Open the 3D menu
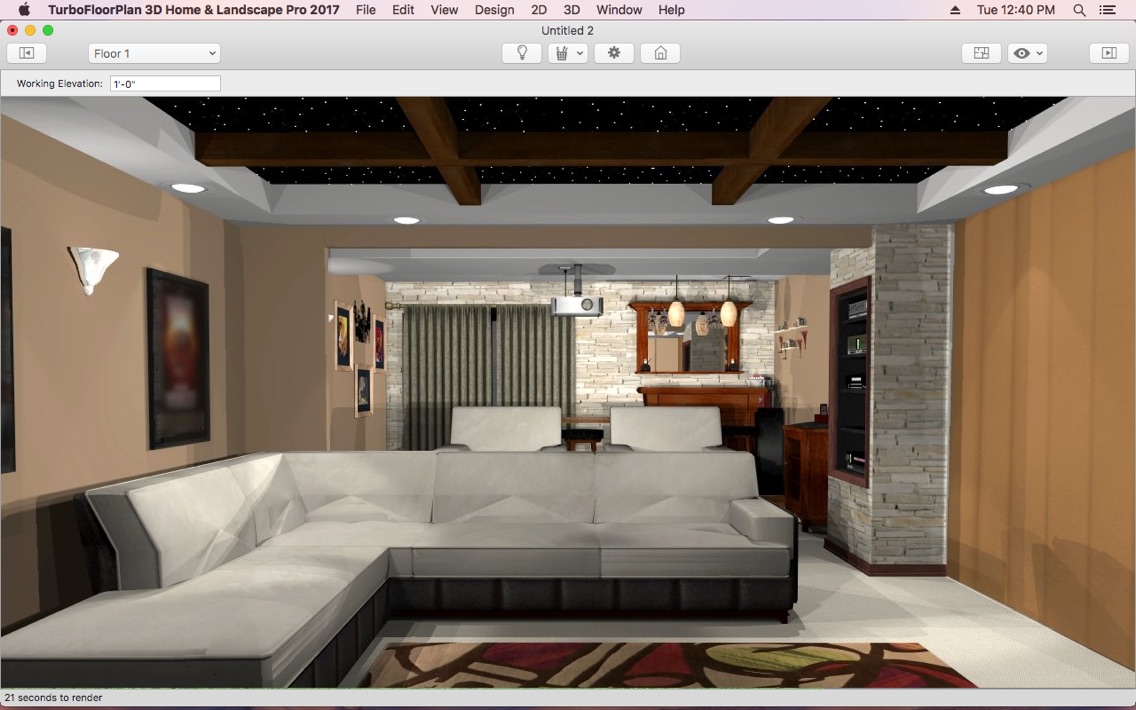 (571, 10)
